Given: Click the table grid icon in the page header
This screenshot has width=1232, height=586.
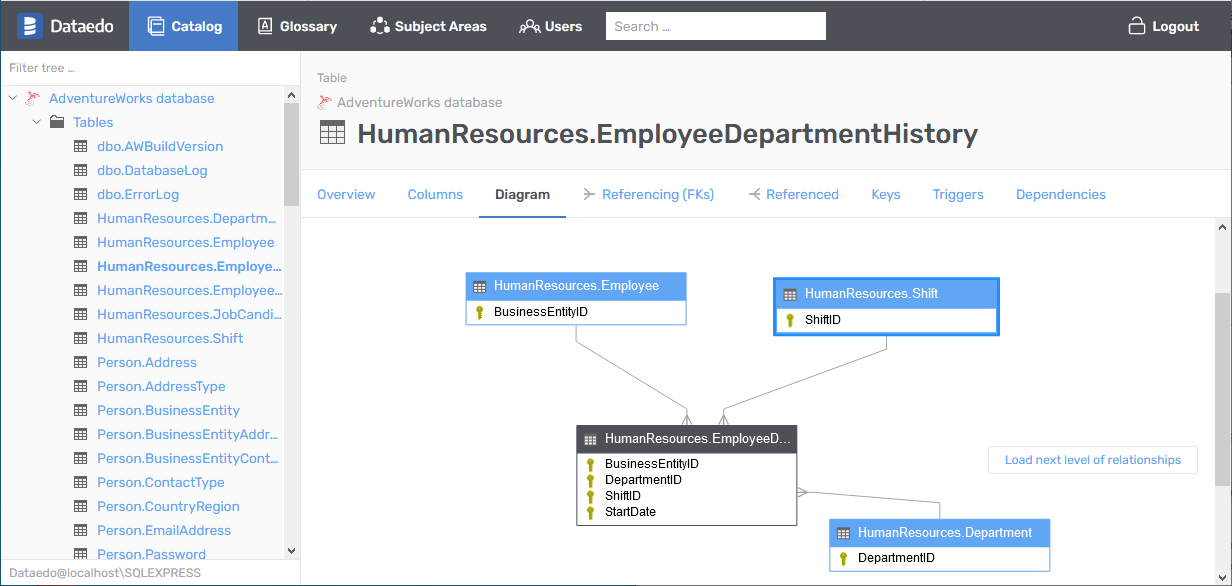Looking at the screenshot, I should click(x=332, y=132).
